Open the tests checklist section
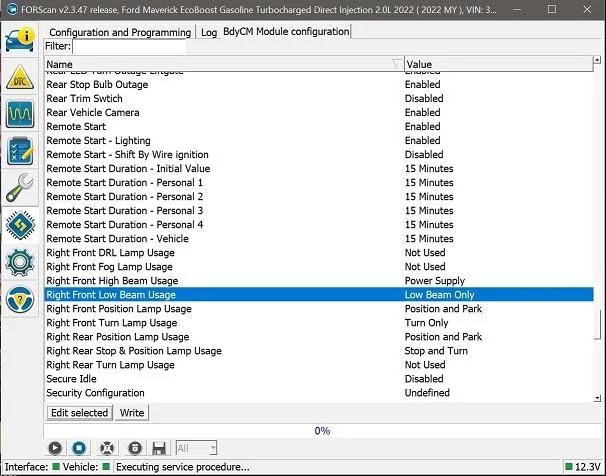The width and height of the screenshot is (606, 476). click(x=20, y=151)
